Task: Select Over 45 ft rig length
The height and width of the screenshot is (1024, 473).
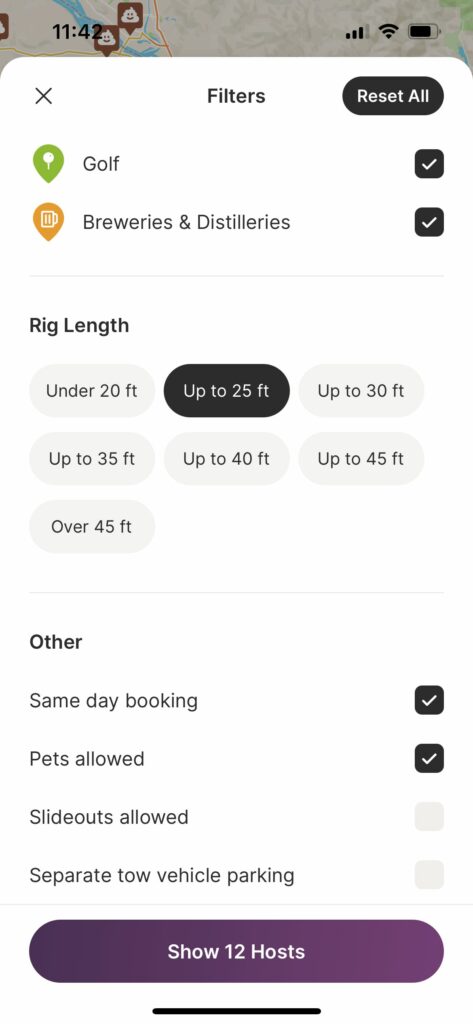Action: pyautogui.click(x=92, y=526)
